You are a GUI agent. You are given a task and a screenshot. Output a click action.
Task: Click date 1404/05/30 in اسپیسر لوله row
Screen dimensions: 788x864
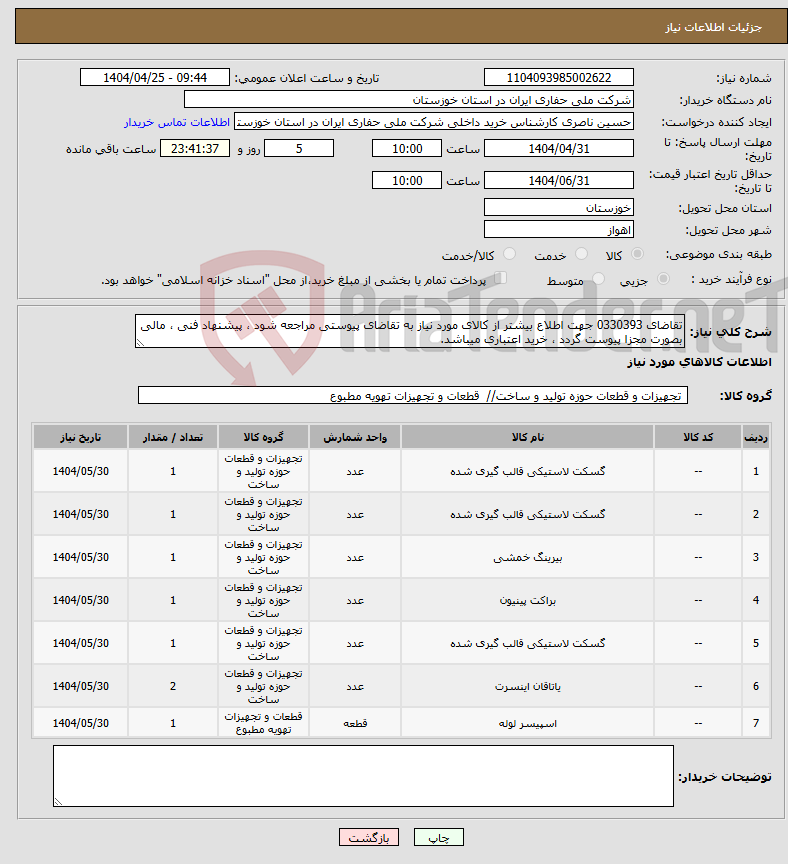[x=80, y=723]
